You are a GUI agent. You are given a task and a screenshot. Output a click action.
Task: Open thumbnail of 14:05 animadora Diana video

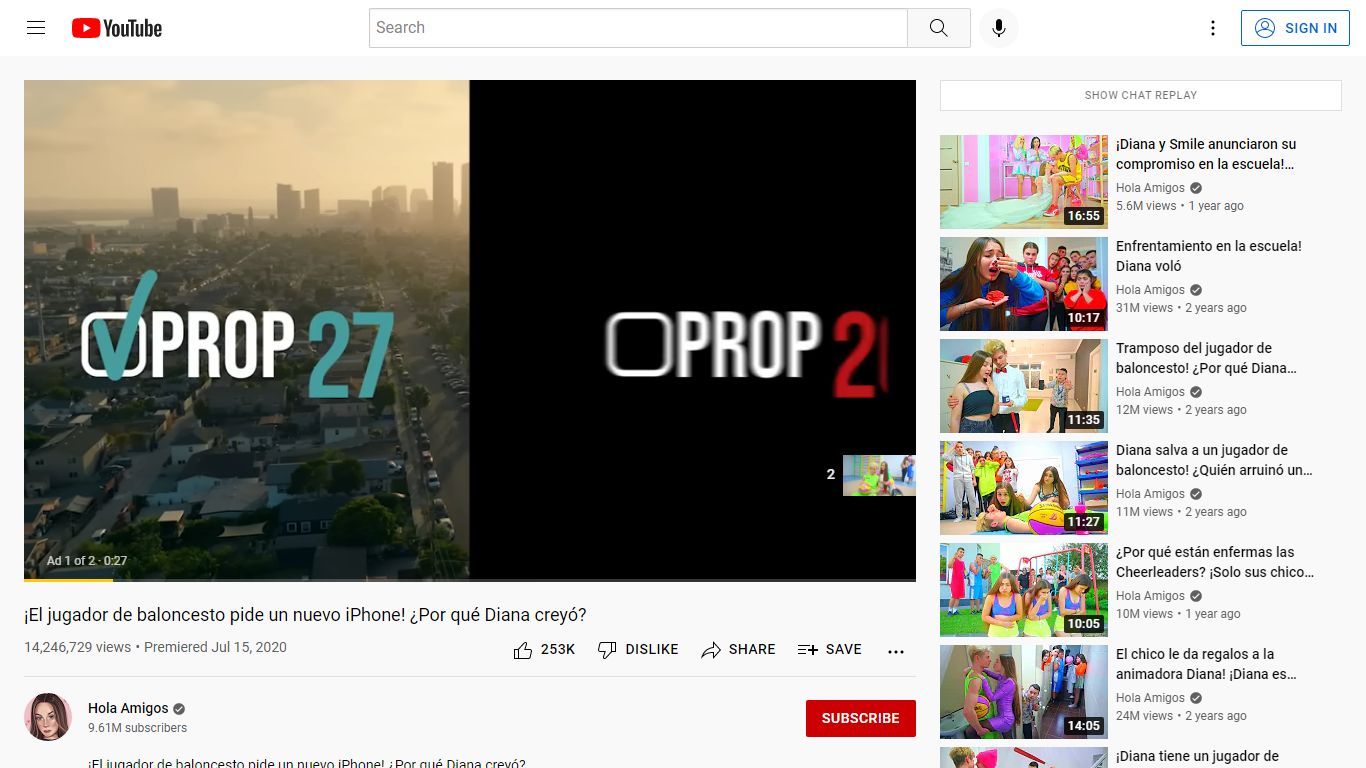(1024, 692)
